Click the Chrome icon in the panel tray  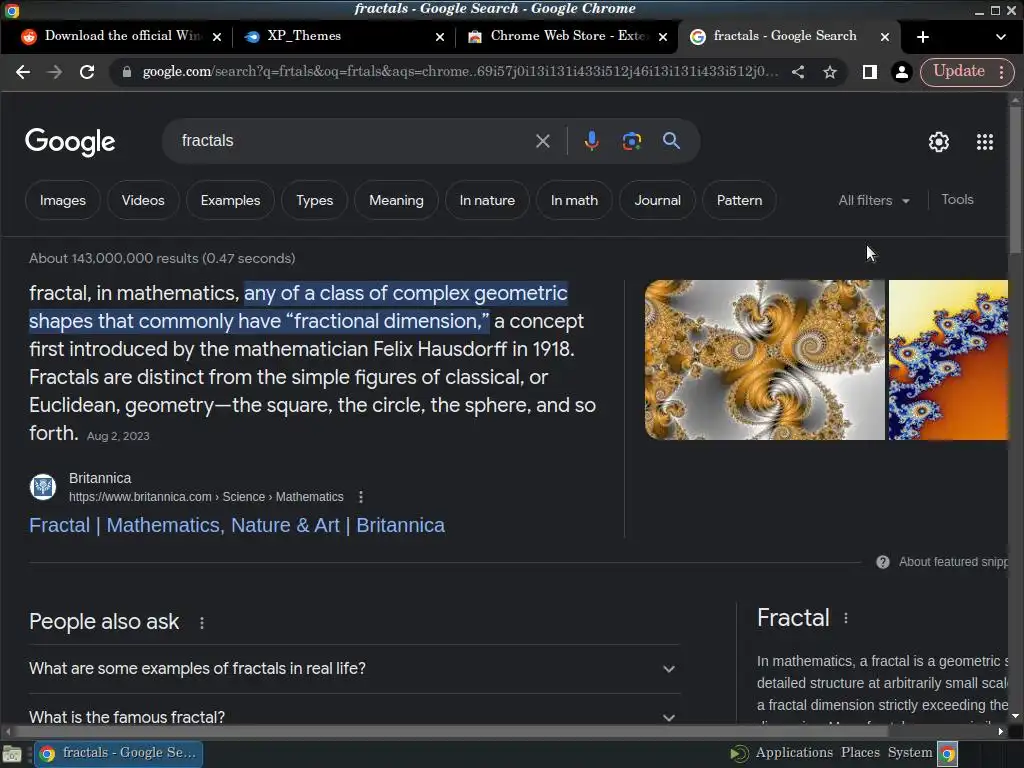947,754
